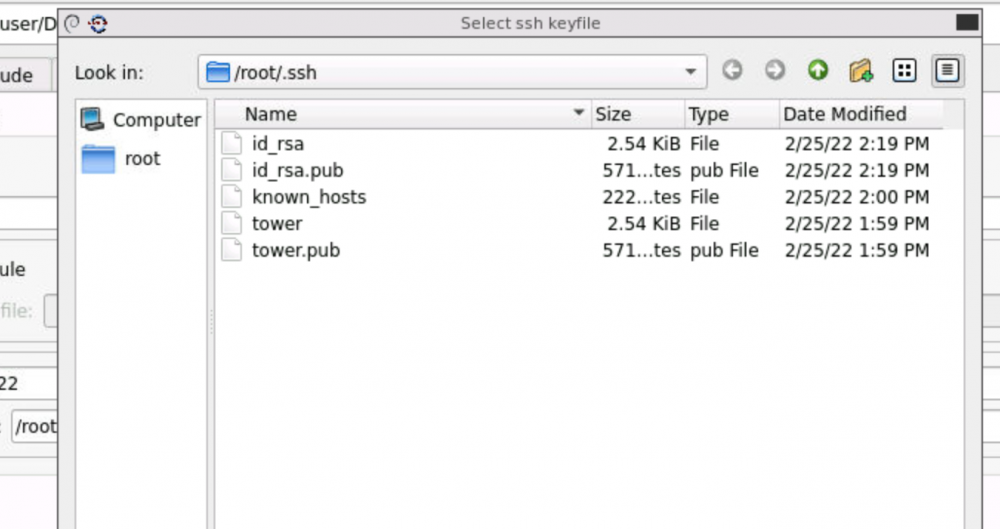Sort files by the Size column header
This screenshot has height=529, width=1000.
638,114
